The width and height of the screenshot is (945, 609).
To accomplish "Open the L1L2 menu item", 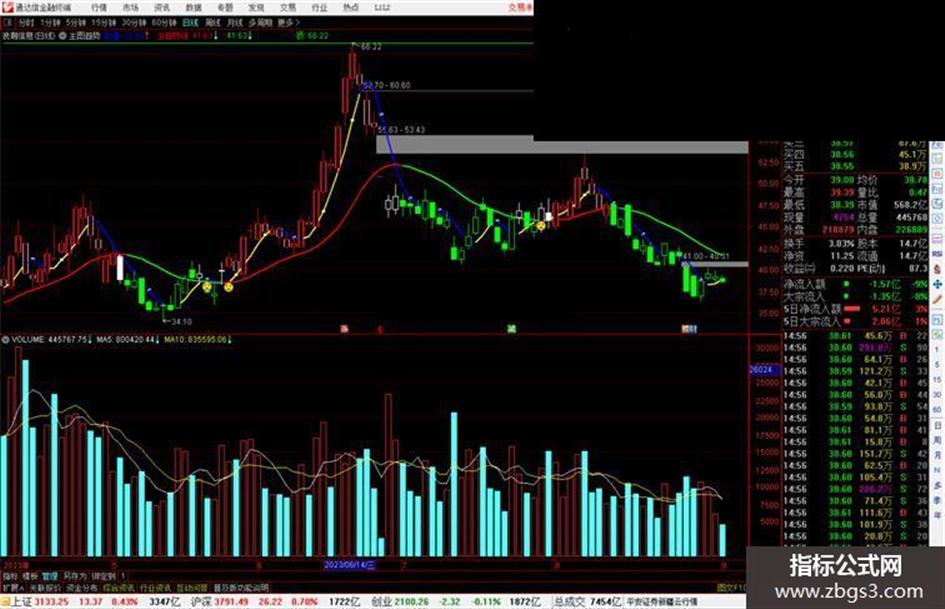I will click(x=382, y=8).
